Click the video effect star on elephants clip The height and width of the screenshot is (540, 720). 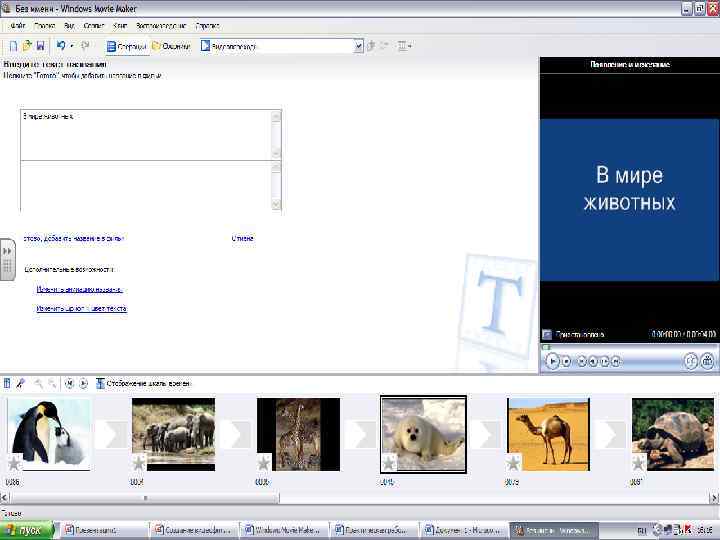click(x=139, y=463)
